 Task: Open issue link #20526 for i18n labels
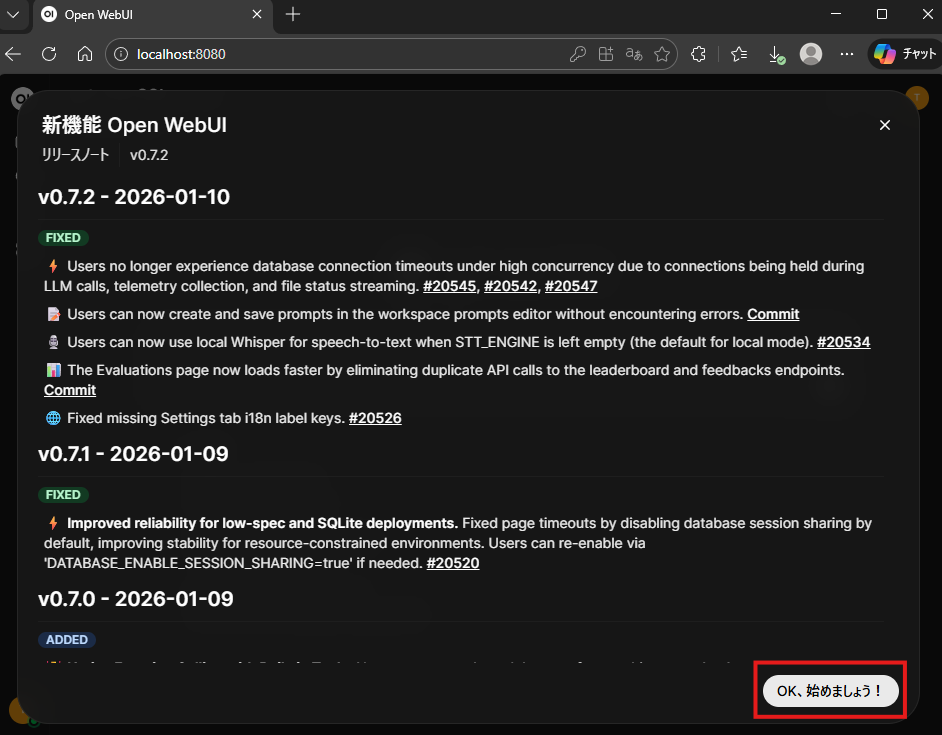(375, 418)
